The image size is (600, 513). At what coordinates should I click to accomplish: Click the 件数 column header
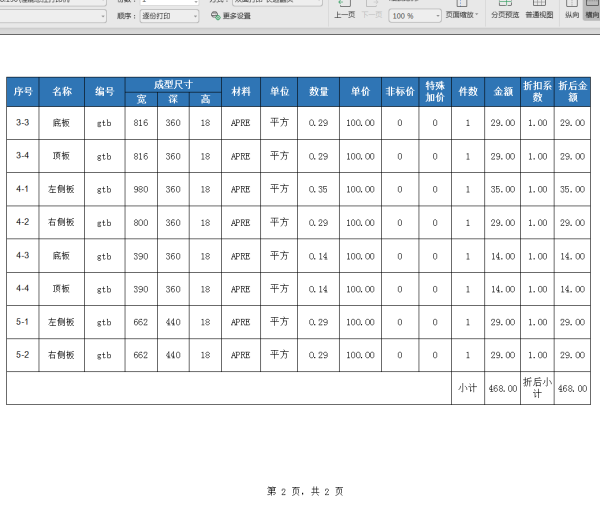pyautogui.click(x=468, y=92)
